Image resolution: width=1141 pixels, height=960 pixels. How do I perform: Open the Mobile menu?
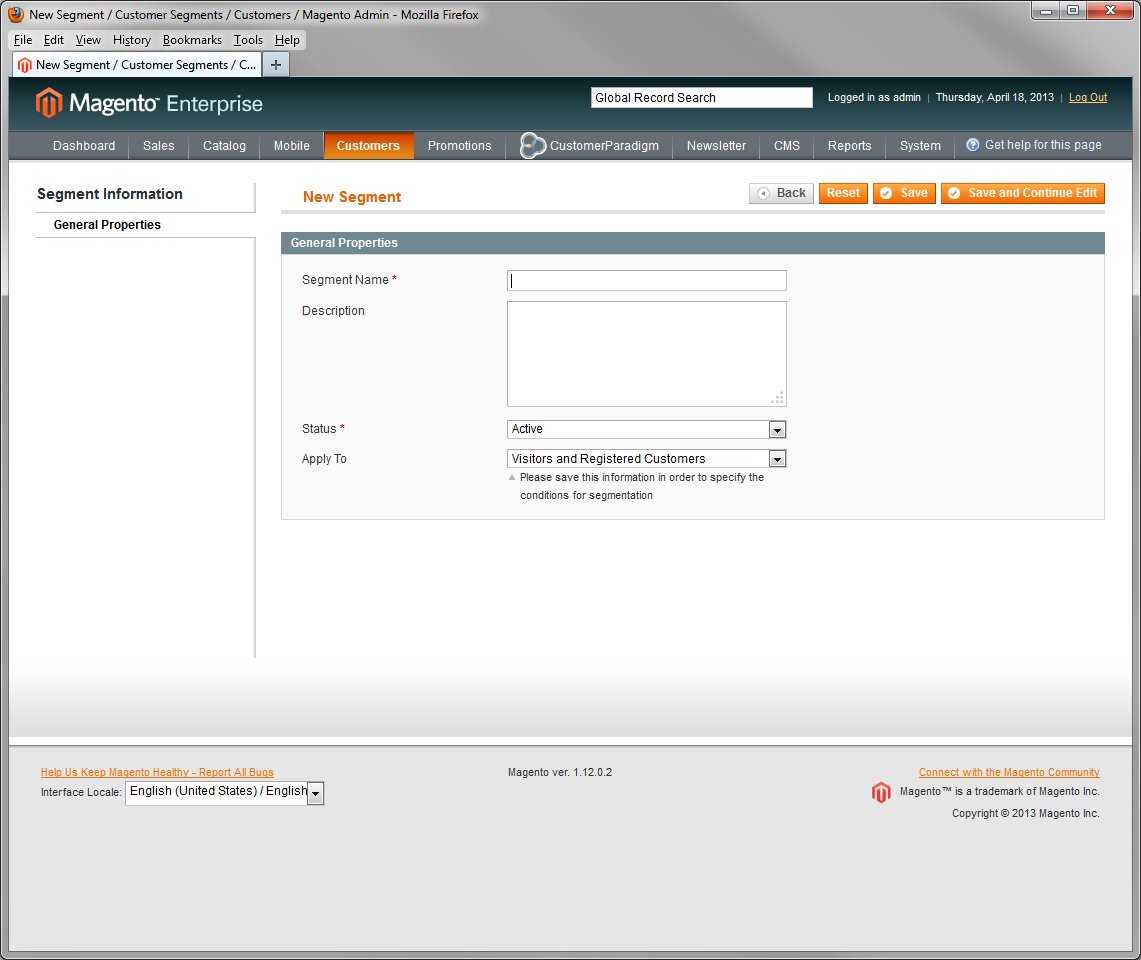point(292,146)
